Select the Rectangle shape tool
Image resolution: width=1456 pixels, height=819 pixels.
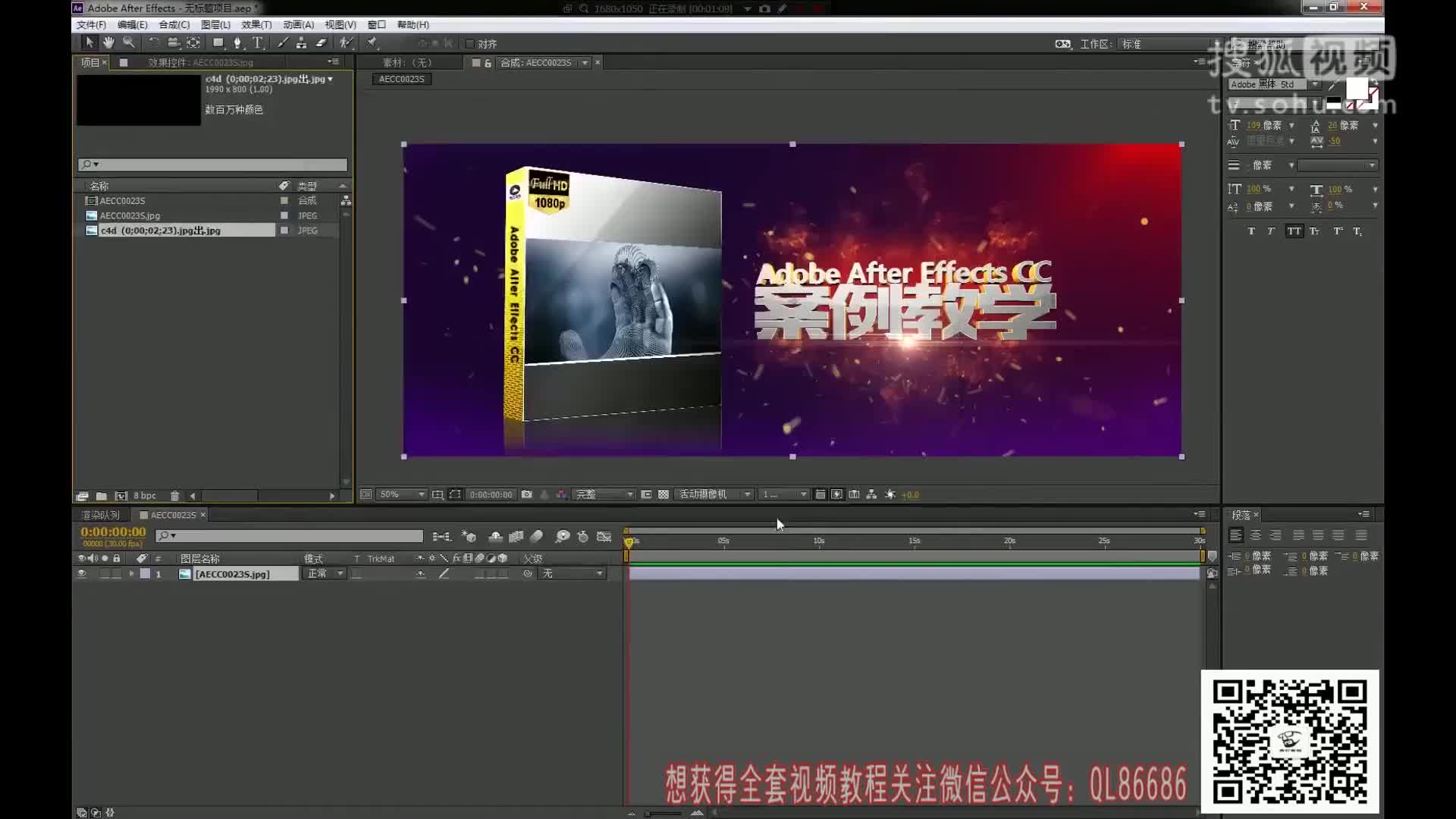click(x=218, y=42)
